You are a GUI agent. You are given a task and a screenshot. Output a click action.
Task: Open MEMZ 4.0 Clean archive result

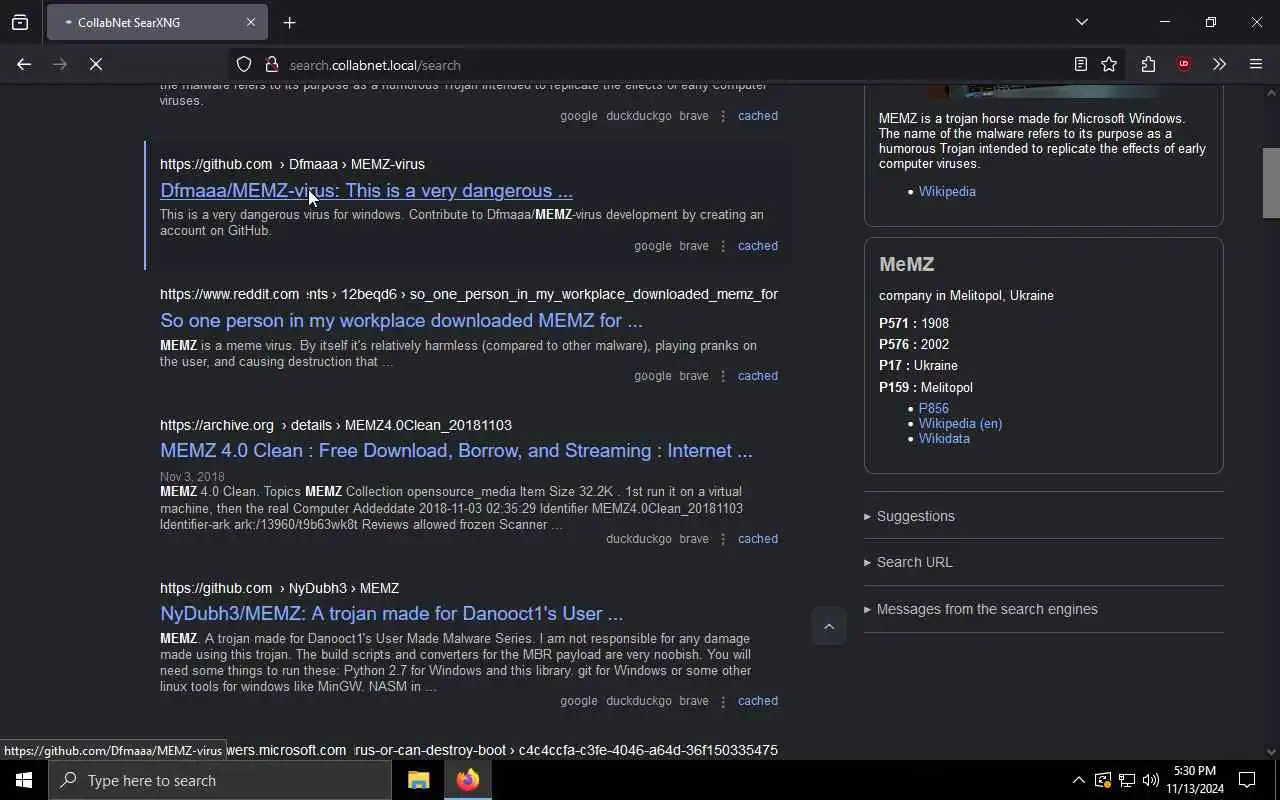click(456, 451)
